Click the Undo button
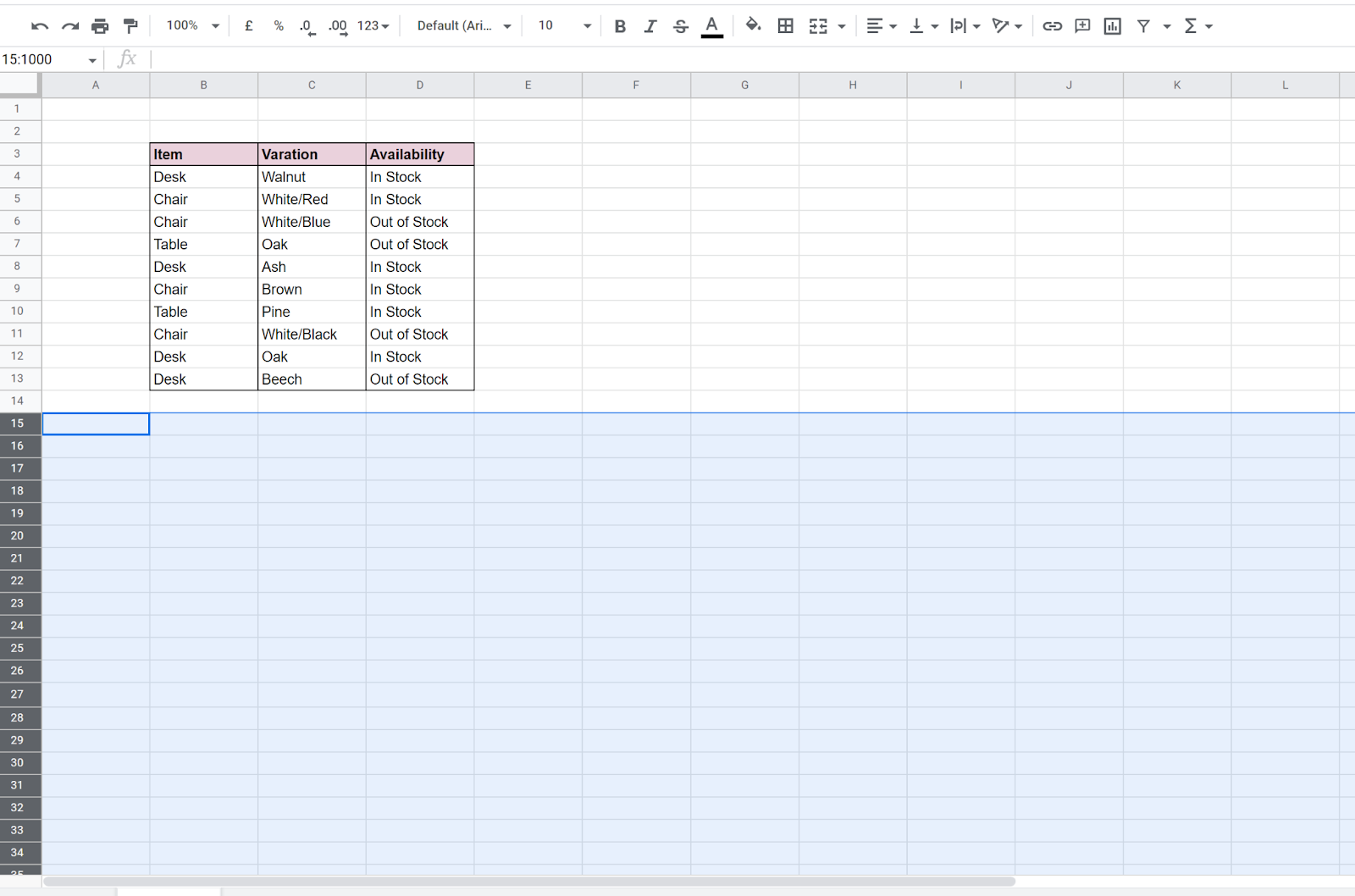Image resolution: width=1355 pixels, height=896 pixels. point(39,25)
